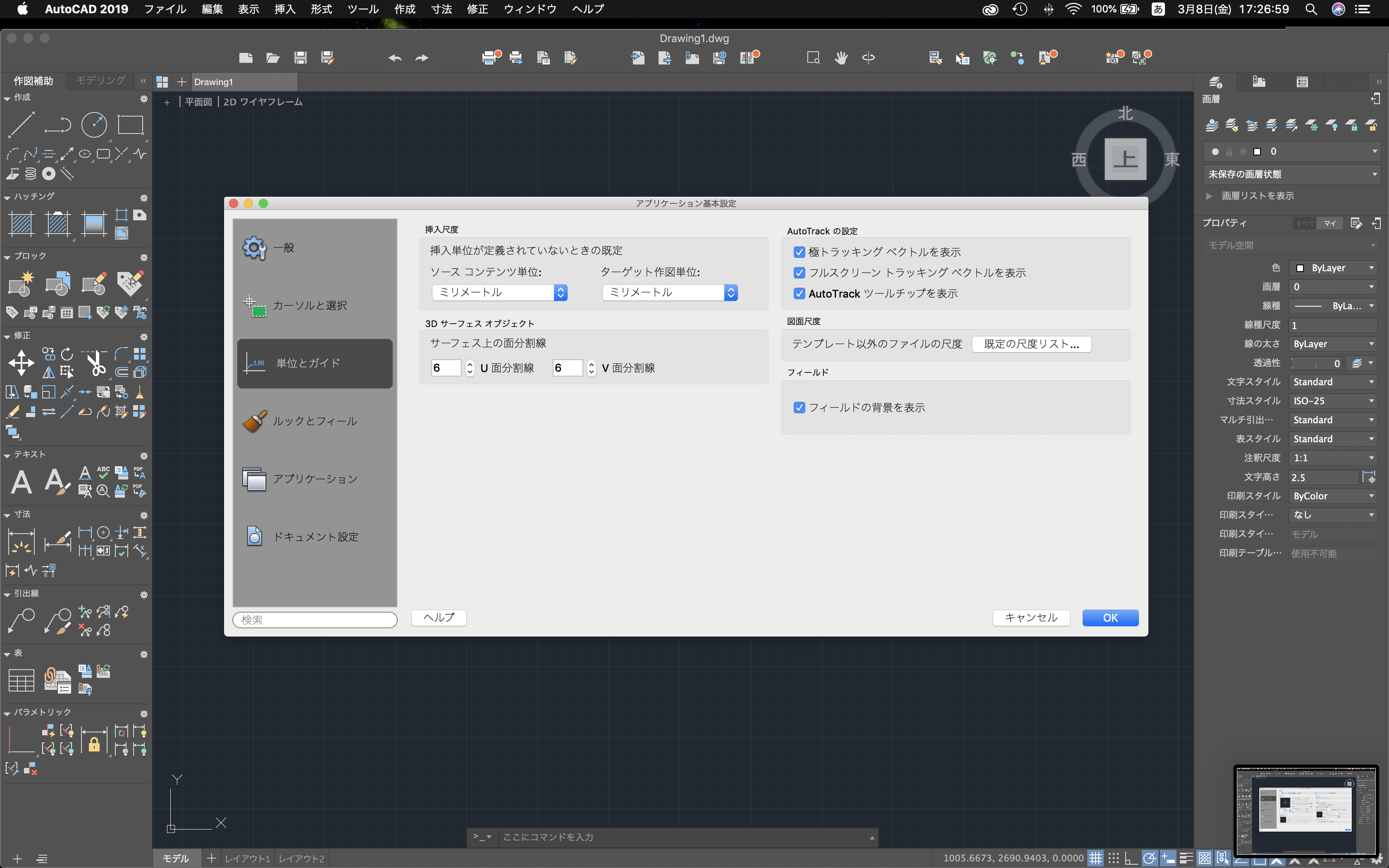Click the command line input field
Screen dimensions: 1389x868
[x=683, y=837]
